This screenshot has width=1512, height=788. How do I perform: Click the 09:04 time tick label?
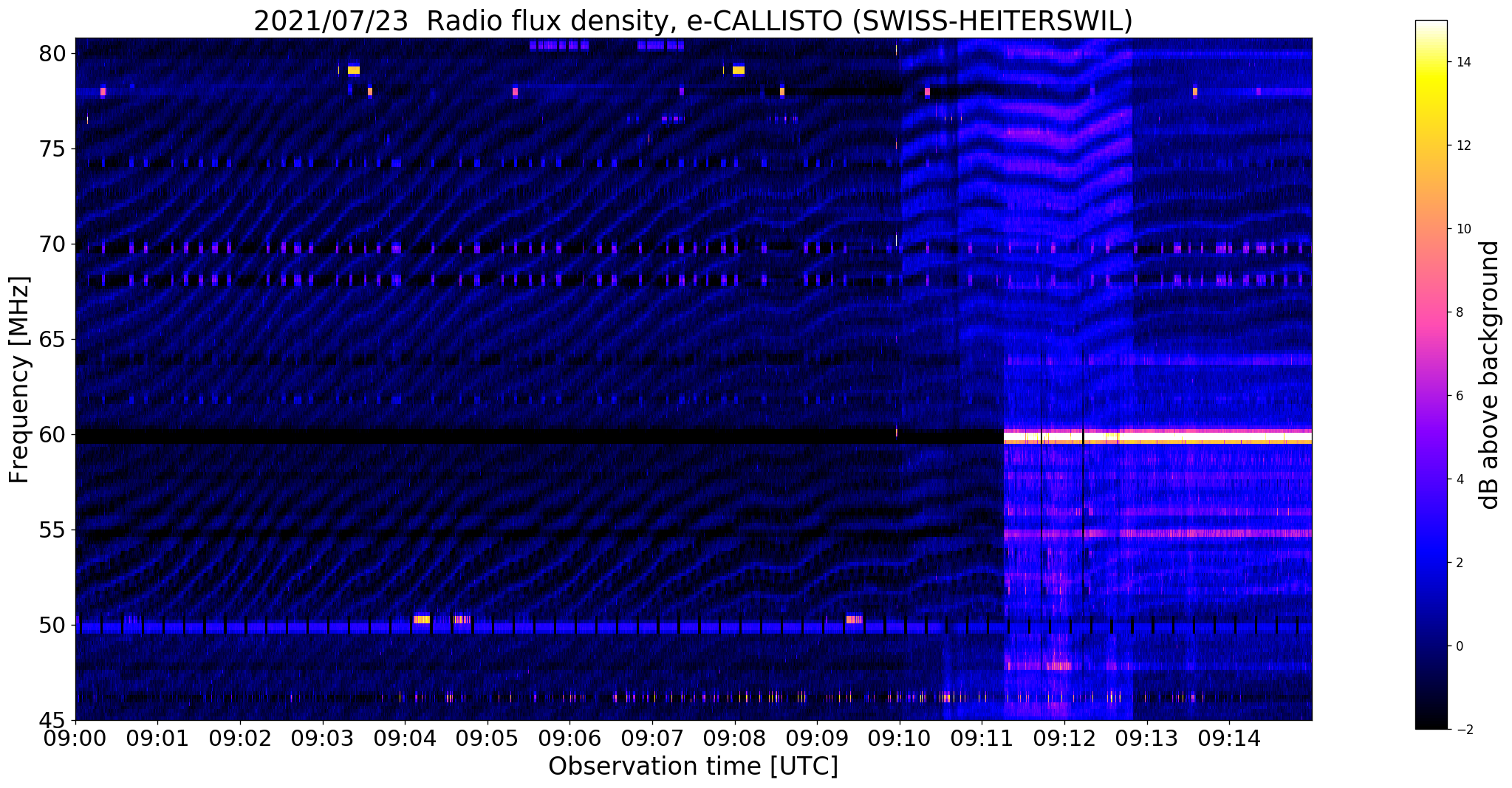pyautogui.click(x=405, y=737)
